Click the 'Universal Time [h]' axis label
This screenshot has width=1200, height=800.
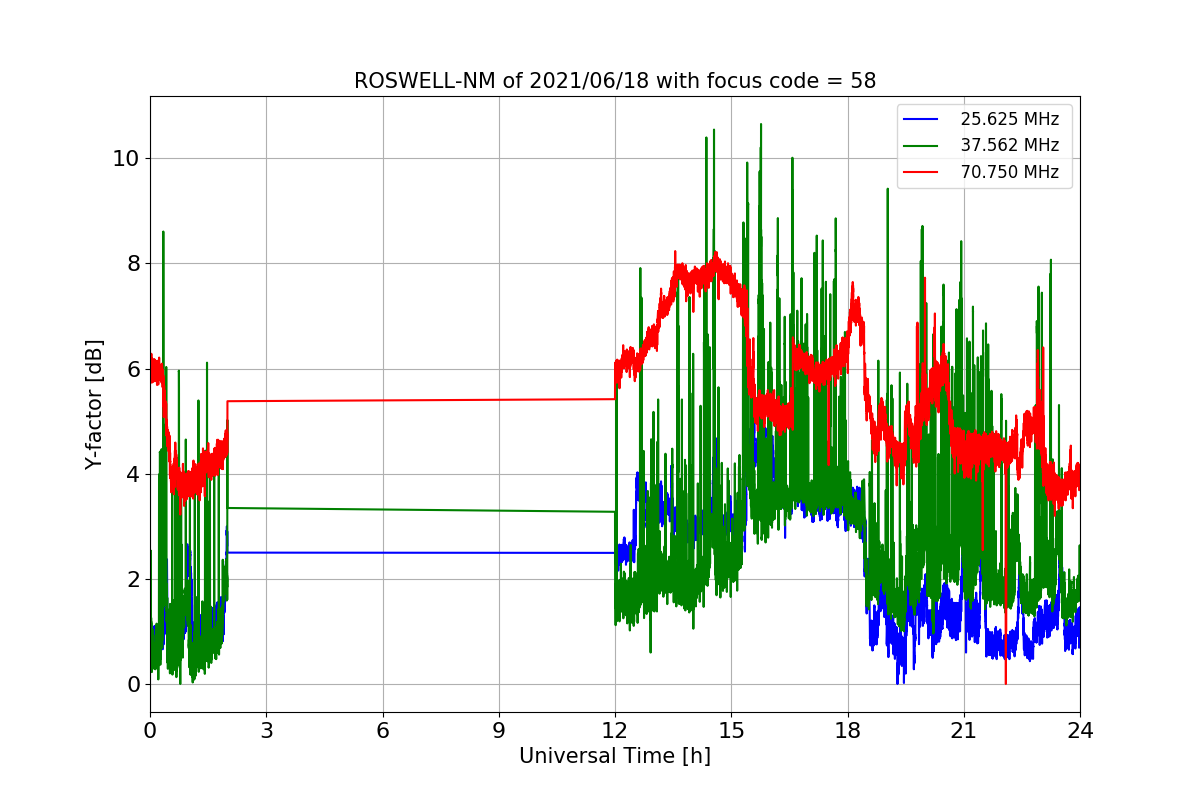(x=615, y=757)
